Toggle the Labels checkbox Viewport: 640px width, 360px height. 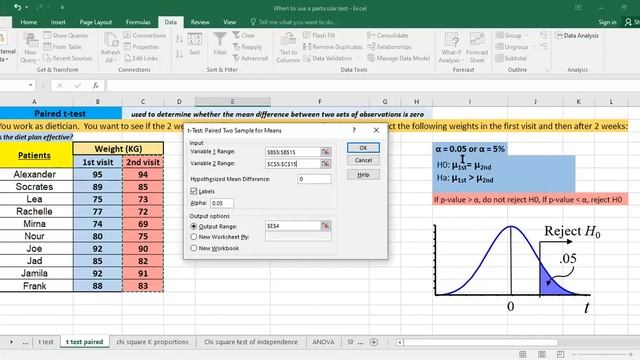coord(193,191)
